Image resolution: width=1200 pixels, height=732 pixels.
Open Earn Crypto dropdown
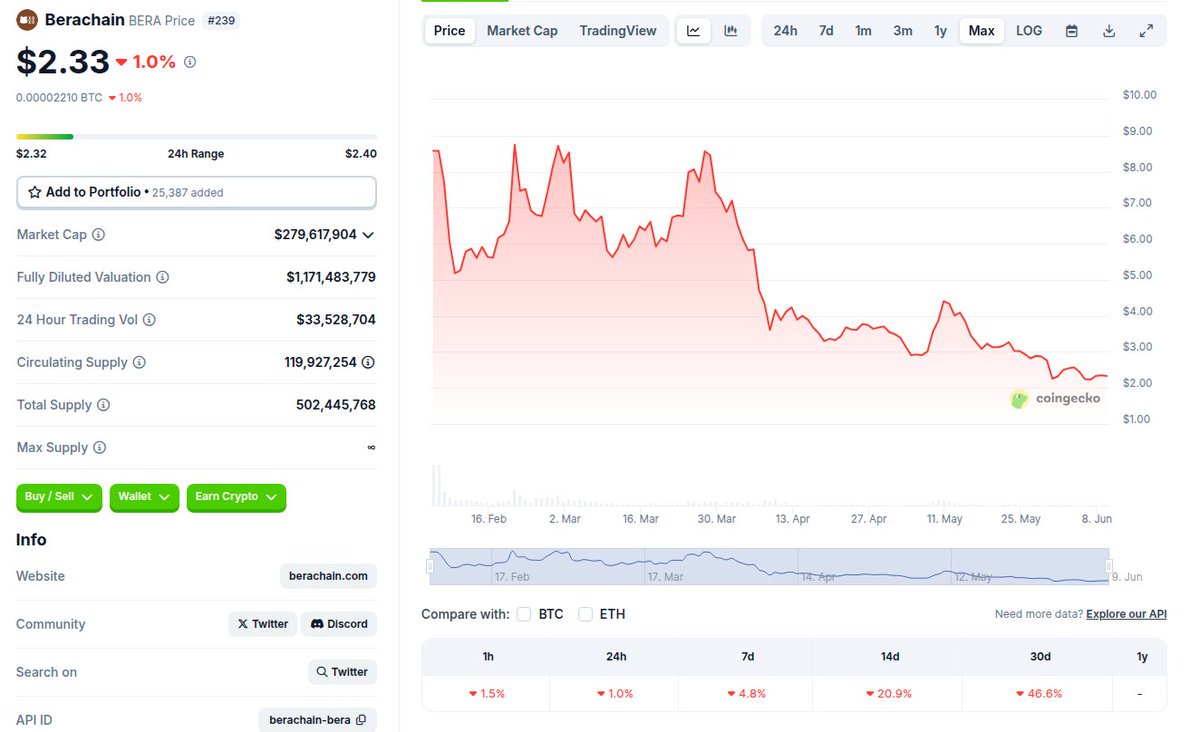(236, 497)
